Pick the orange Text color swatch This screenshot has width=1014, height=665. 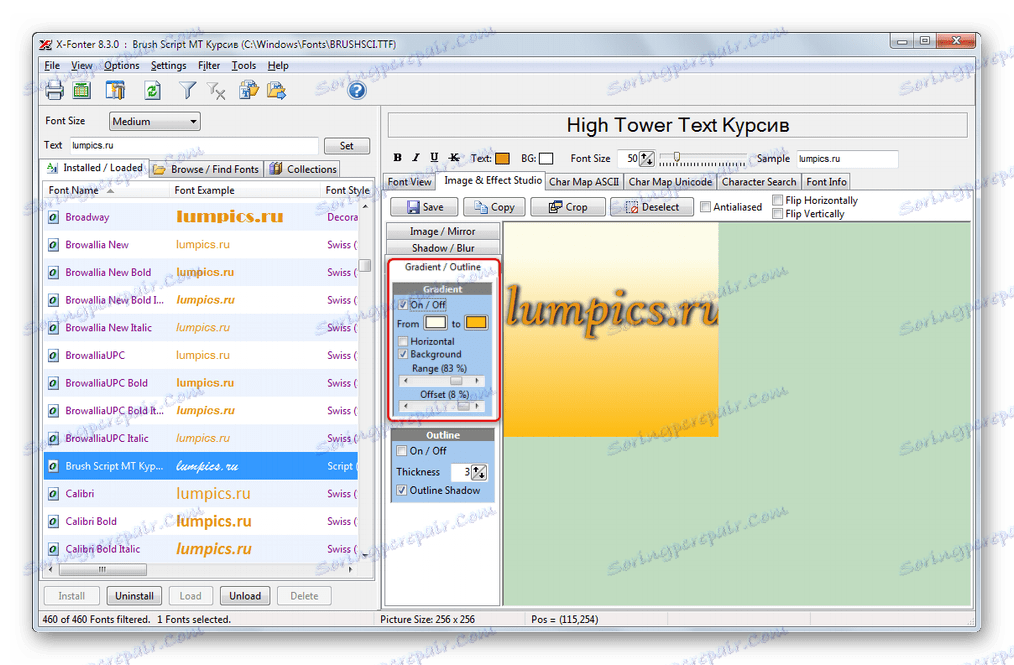[x=502, y=158]
